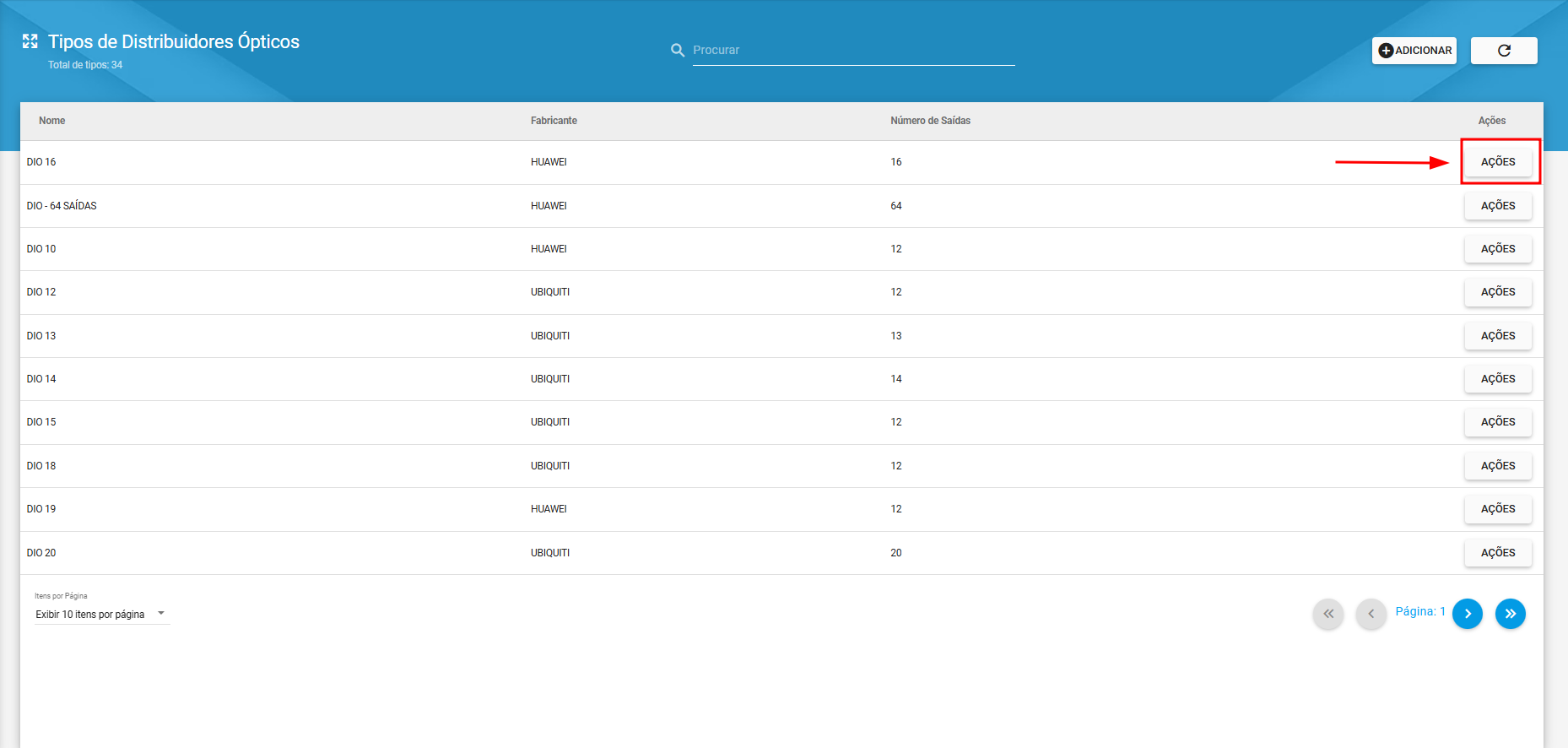Click HUAWEI in the DIO - 64 SAÍDAS row
This screenshot has width=1568, height=748.
point(549,206)
